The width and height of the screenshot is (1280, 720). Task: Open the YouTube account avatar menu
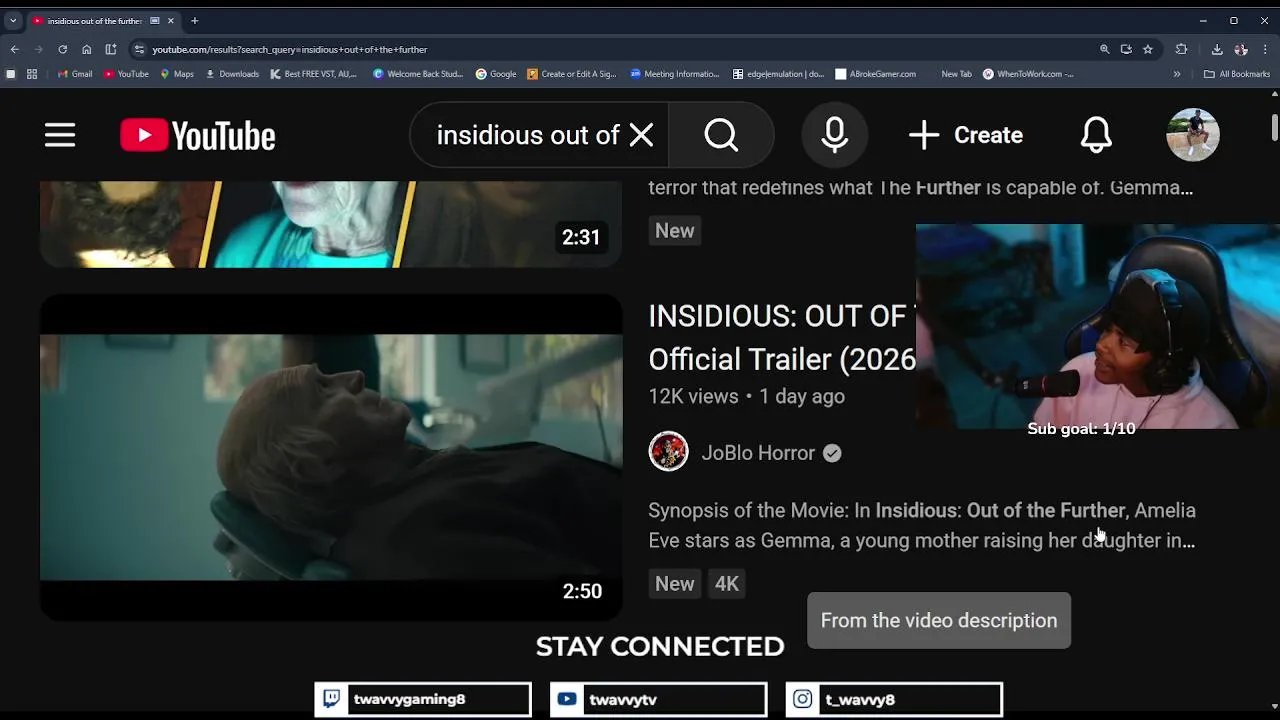[1193, 135]
